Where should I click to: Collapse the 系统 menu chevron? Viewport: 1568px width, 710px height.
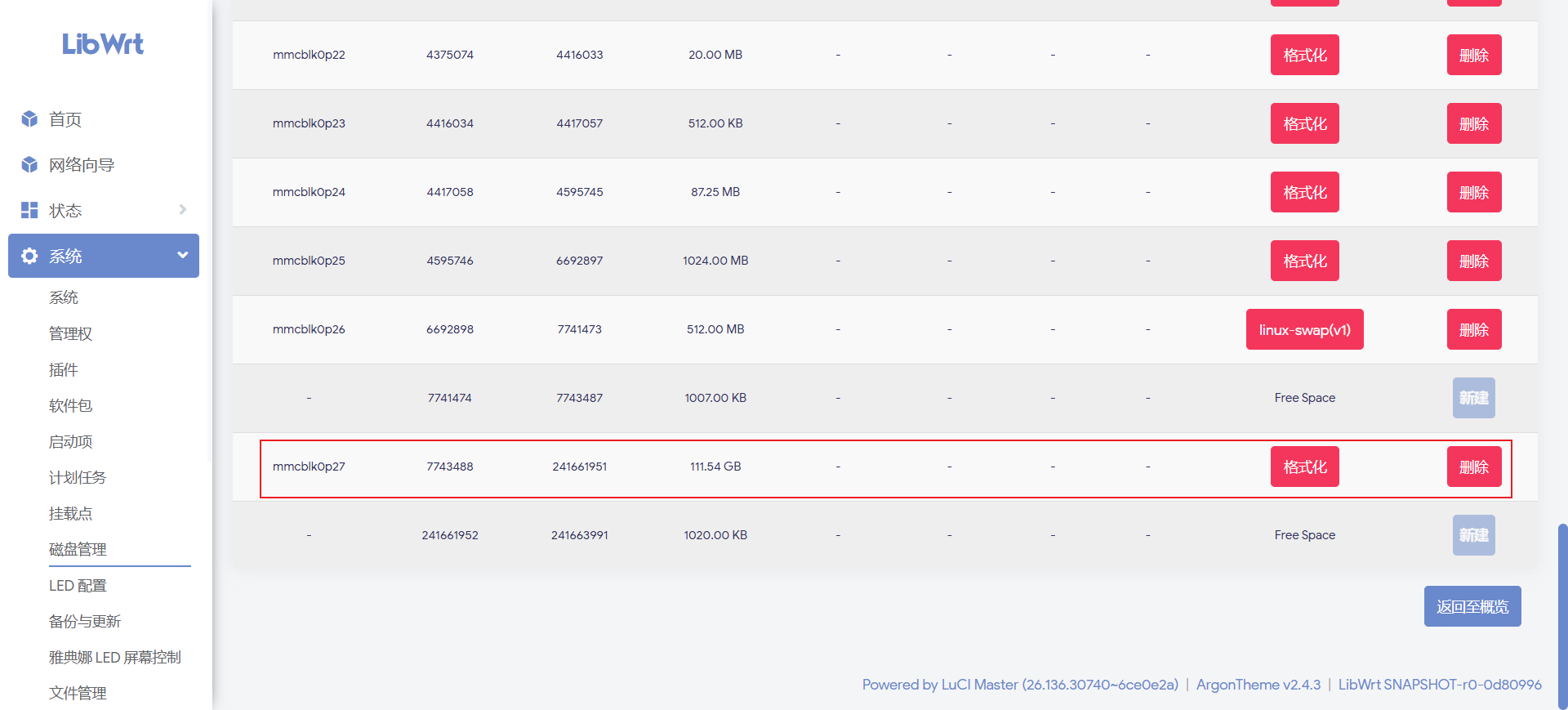tap(183, 255)
